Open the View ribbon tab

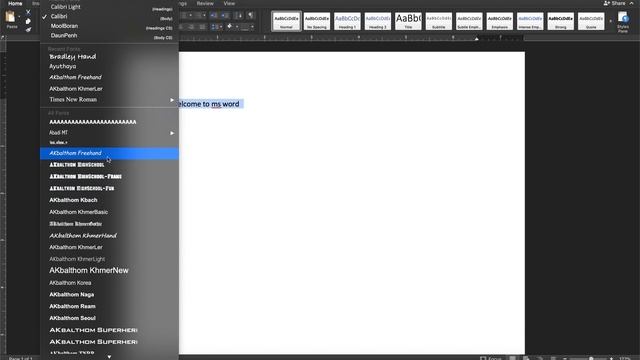pyautogui.click(x=229, y=3)
